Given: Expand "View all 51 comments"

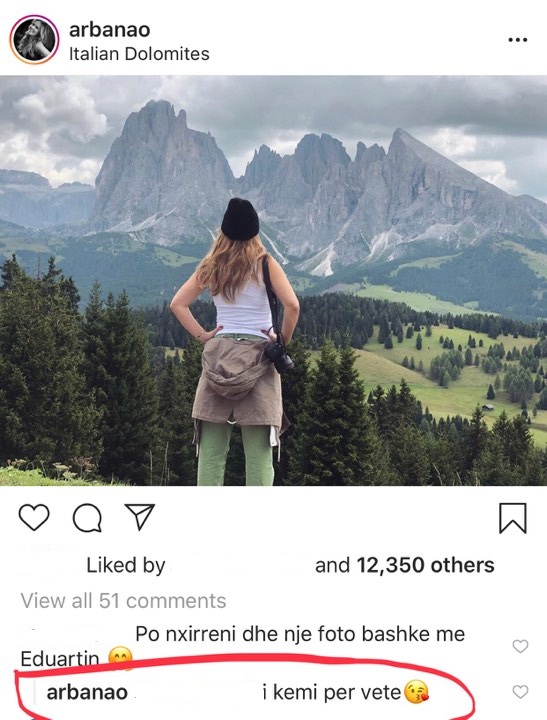Looking at the screenshot, I should pos(123,601).
